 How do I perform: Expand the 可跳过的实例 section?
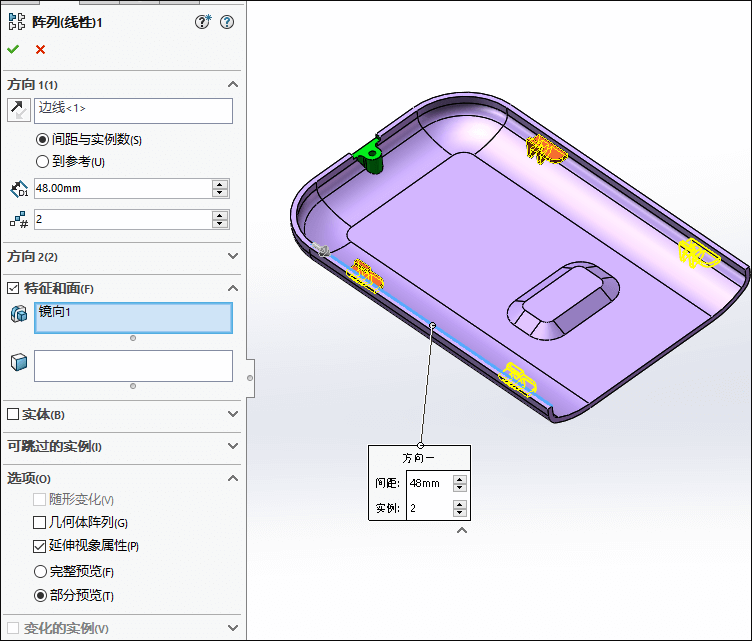pyautogui.click(x=233, y=446)
